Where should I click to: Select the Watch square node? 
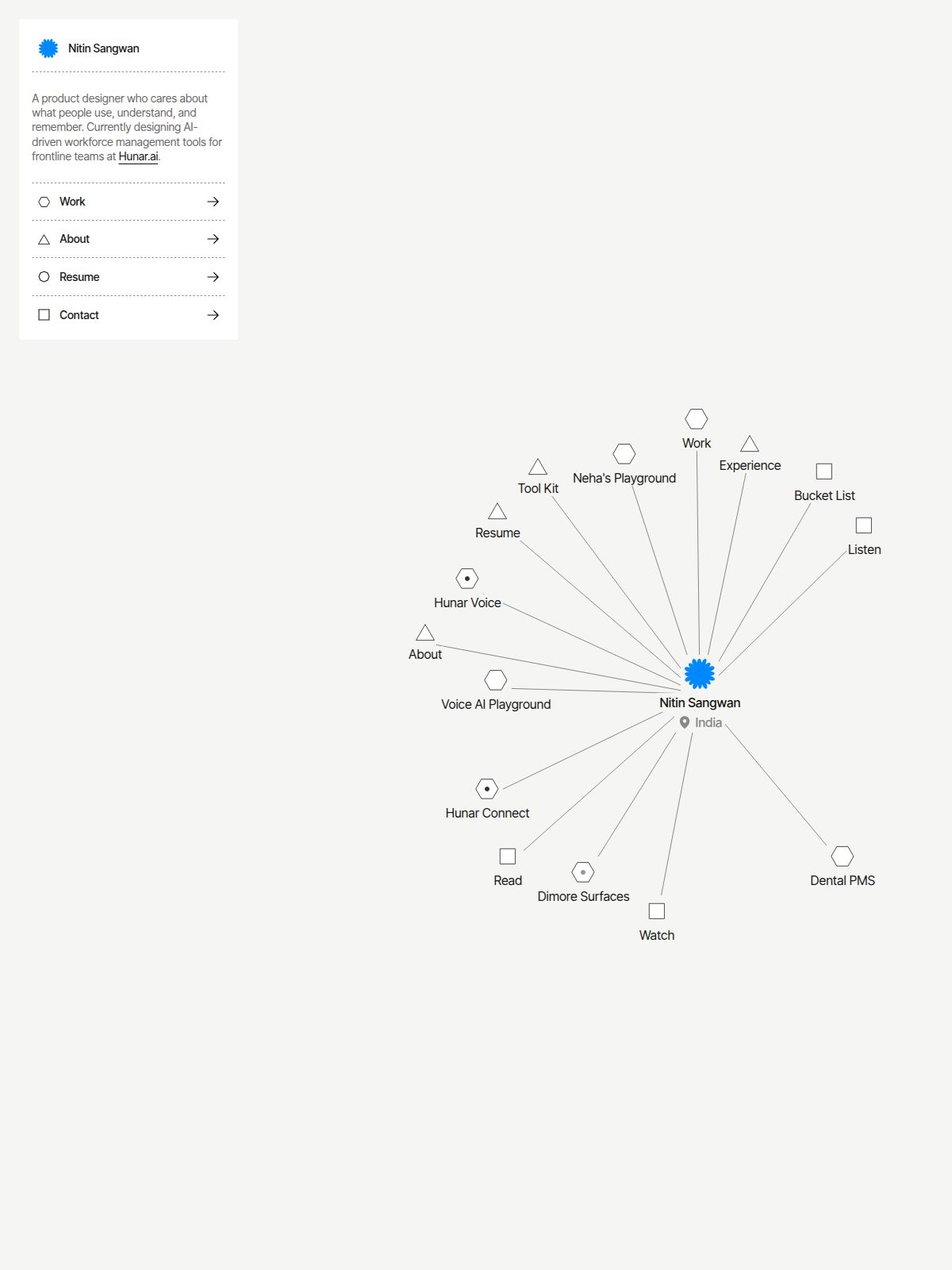click(x=657, y=911)
